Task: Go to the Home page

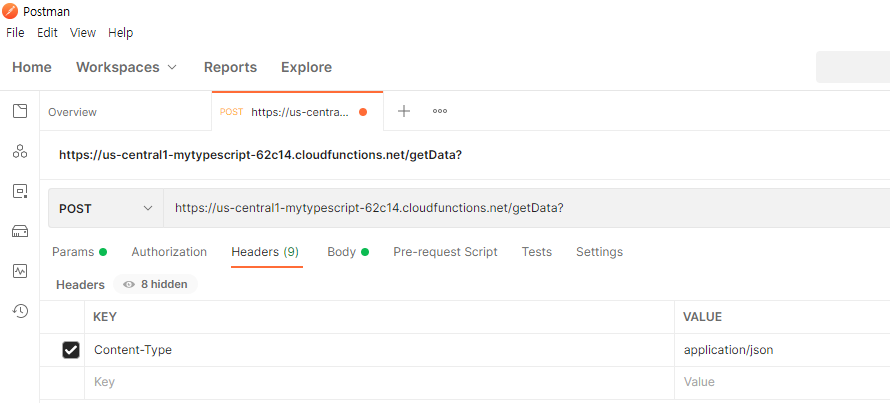Action: [32, 67]
